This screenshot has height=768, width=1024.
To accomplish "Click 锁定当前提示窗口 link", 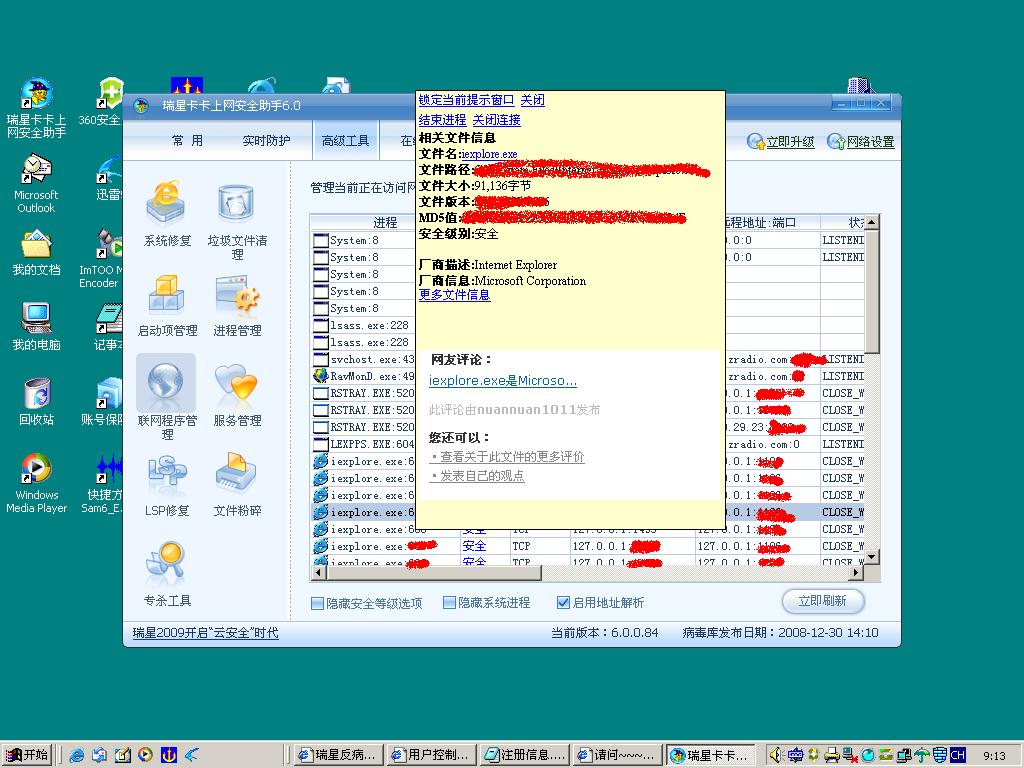I will (x=466, y=100).
